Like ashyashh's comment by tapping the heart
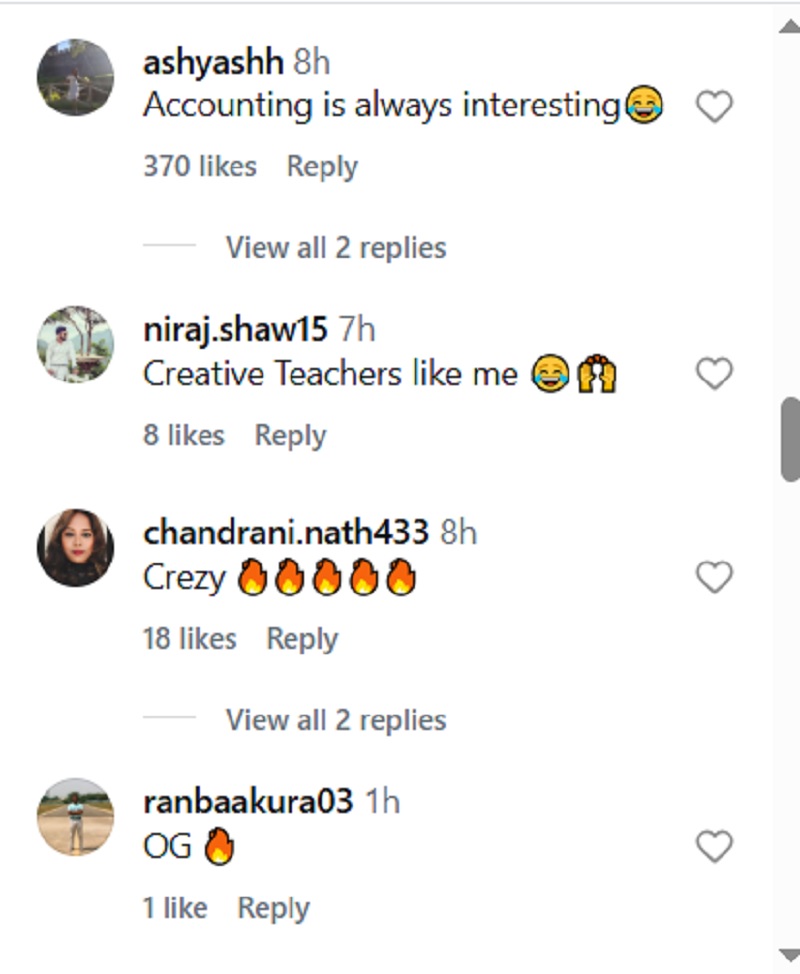This screenshot has width=800, height=974. pos(715,106)
